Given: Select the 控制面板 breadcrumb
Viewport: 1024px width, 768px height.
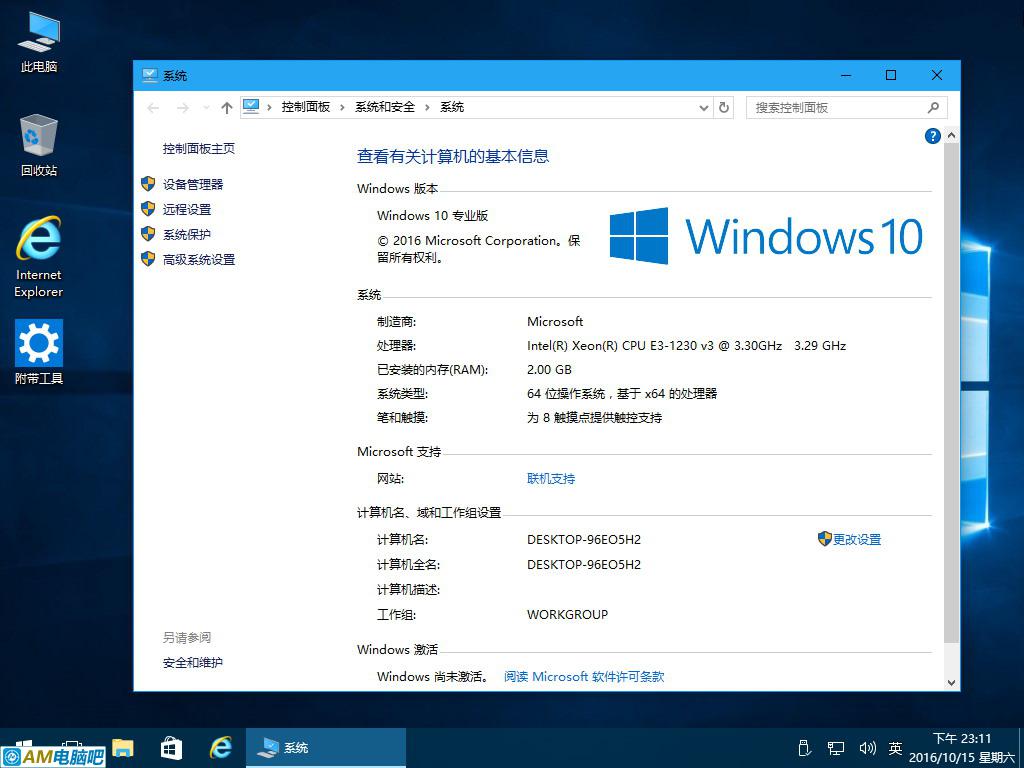Looking at the screenshot, I should pyautogui.click(x=306, y=107).
